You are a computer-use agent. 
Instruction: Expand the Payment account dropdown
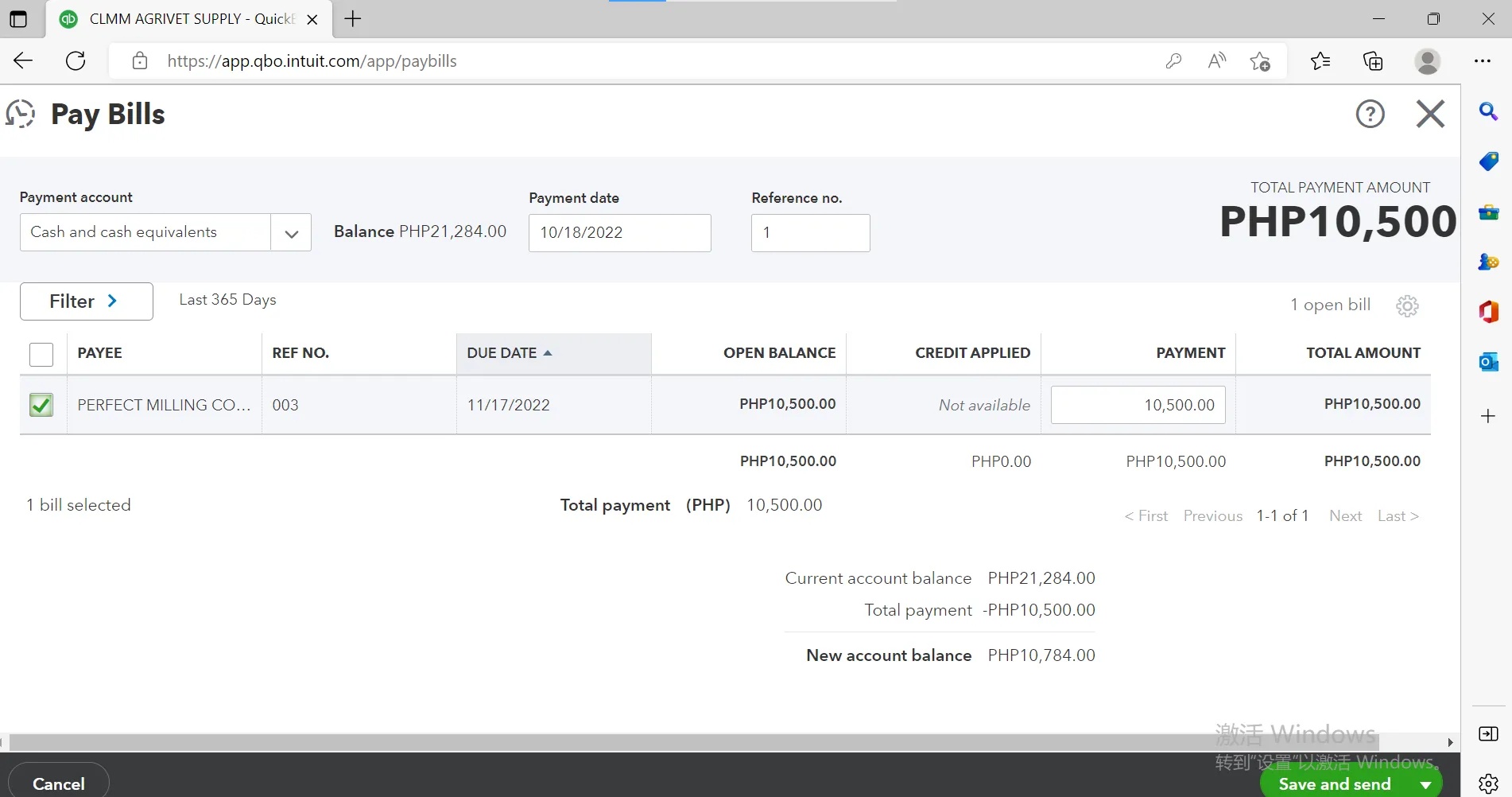(291, 233)
